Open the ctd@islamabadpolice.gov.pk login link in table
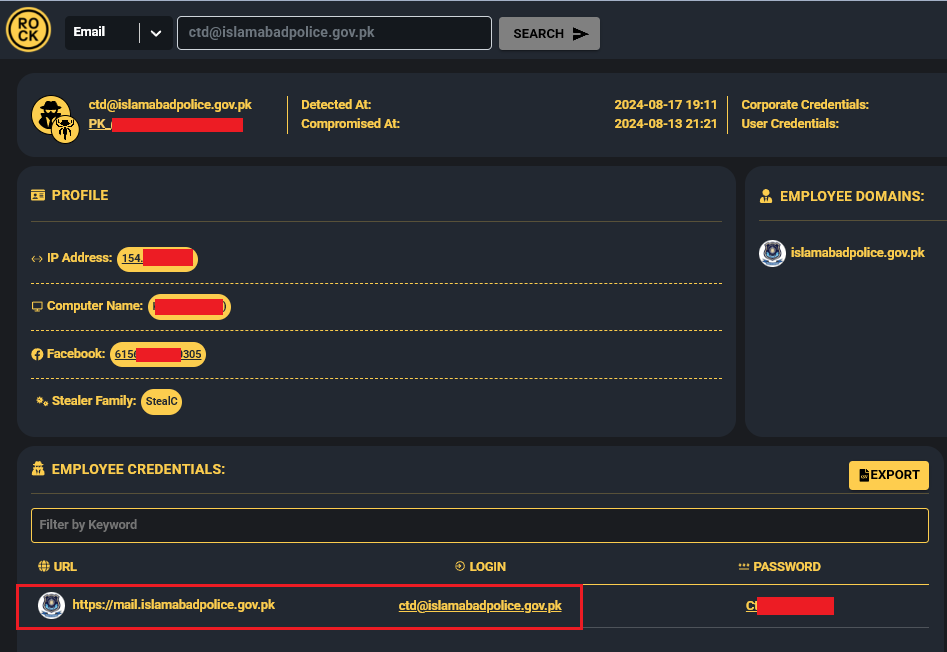 [480, 606]
